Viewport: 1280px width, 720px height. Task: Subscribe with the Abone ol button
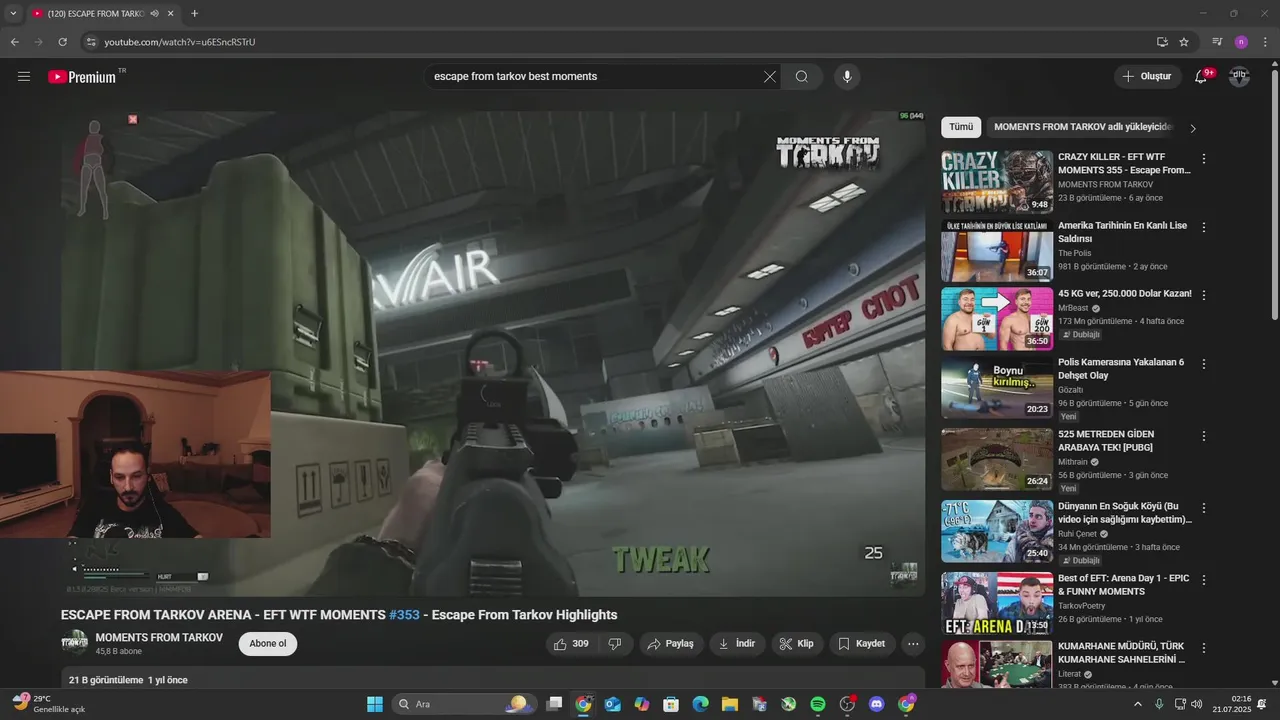coord(268,644)
